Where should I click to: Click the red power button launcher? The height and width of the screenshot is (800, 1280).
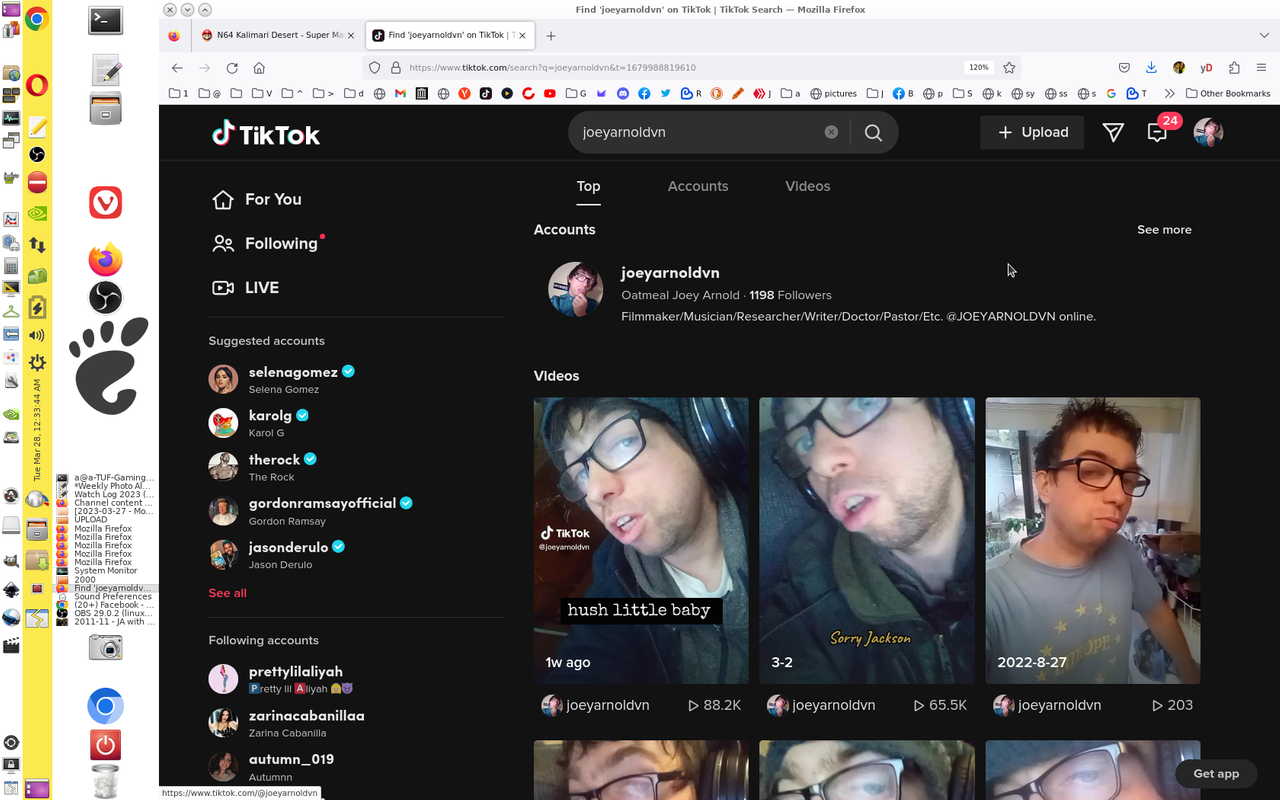coord(106,745)
